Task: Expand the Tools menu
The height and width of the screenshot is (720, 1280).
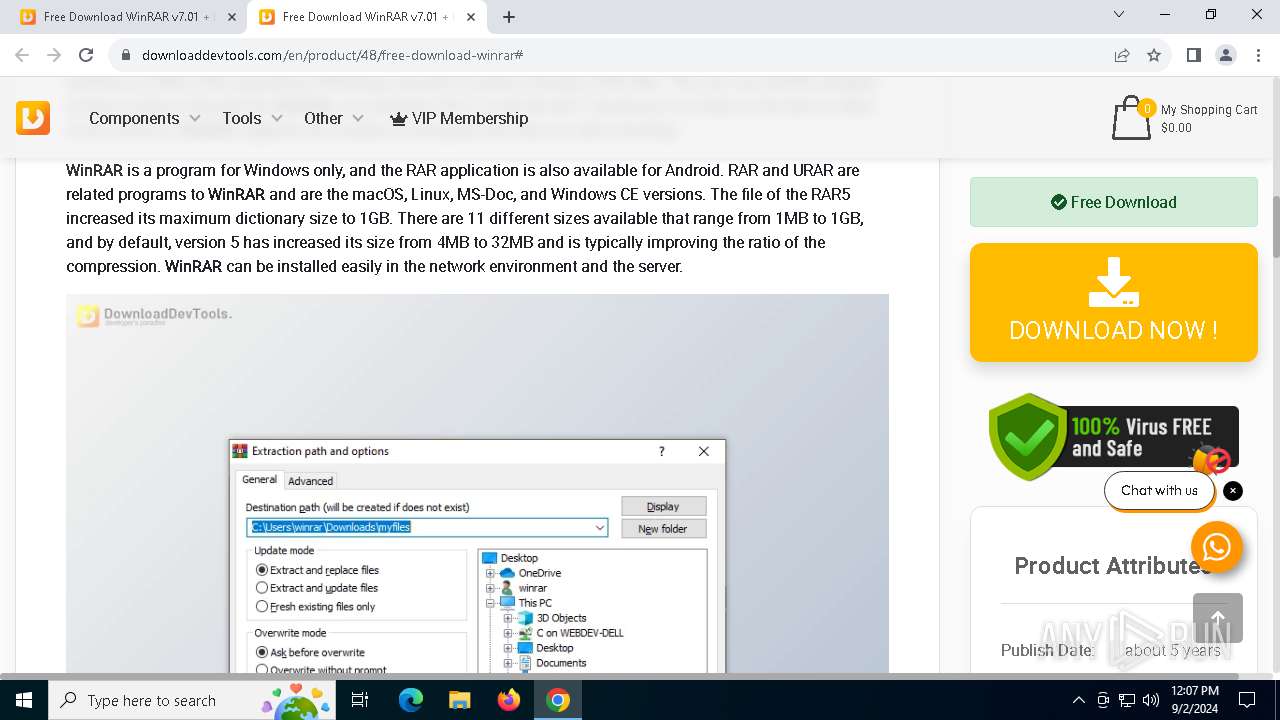Action: (252, 118)
